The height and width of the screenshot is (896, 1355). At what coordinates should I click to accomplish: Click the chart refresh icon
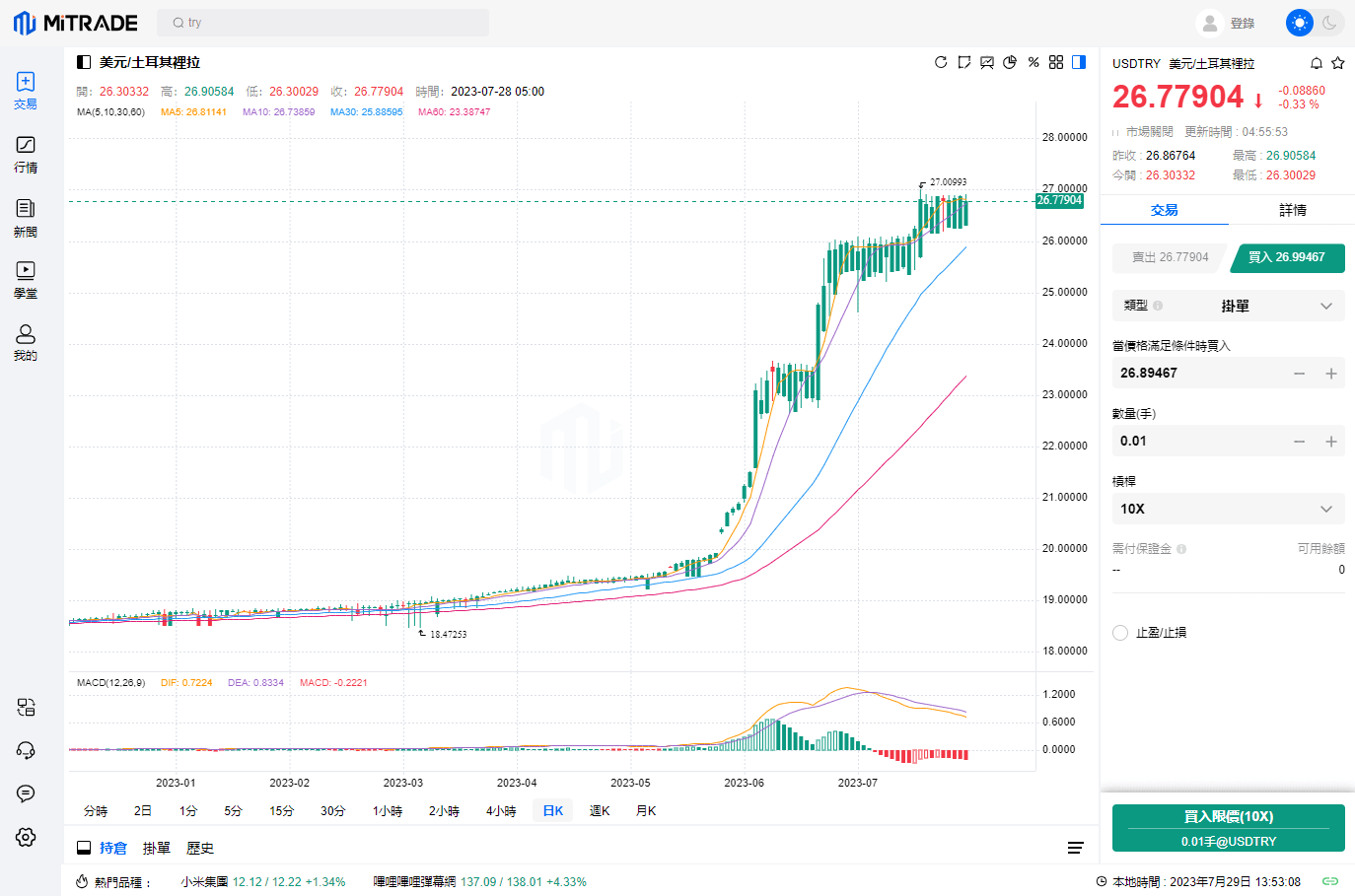pos(941,62)
